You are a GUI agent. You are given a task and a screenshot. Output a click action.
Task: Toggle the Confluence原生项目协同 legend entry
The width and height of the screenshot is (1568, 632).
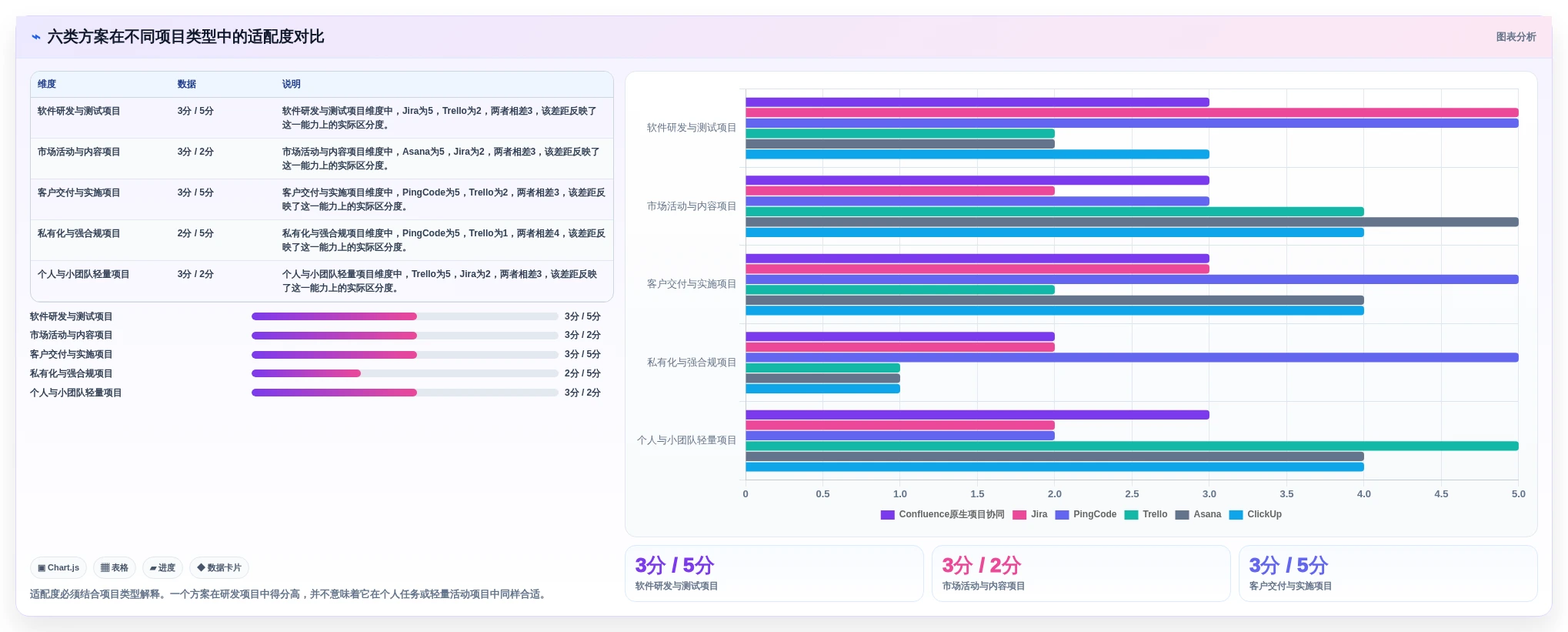tap(942, 515)
